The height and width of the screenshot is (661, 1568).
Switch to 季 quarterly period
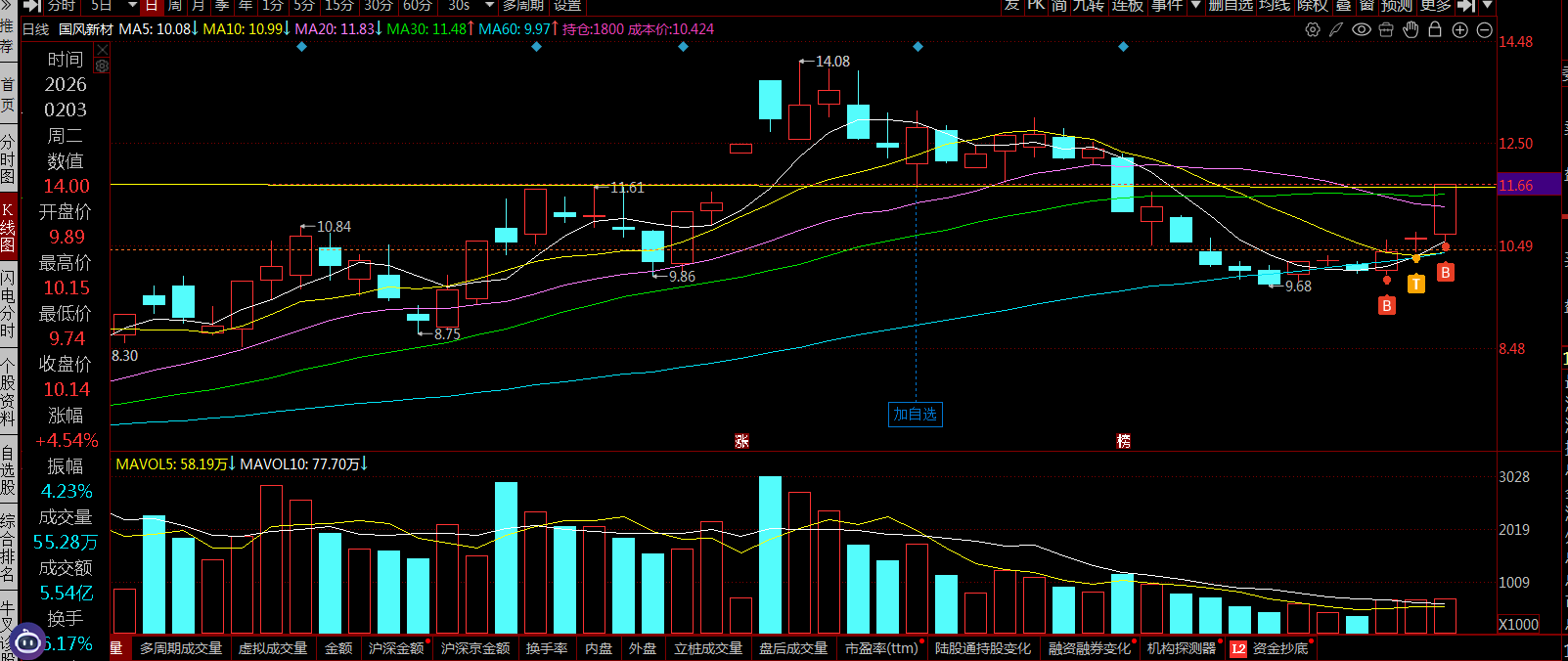[x=222, y=5]
